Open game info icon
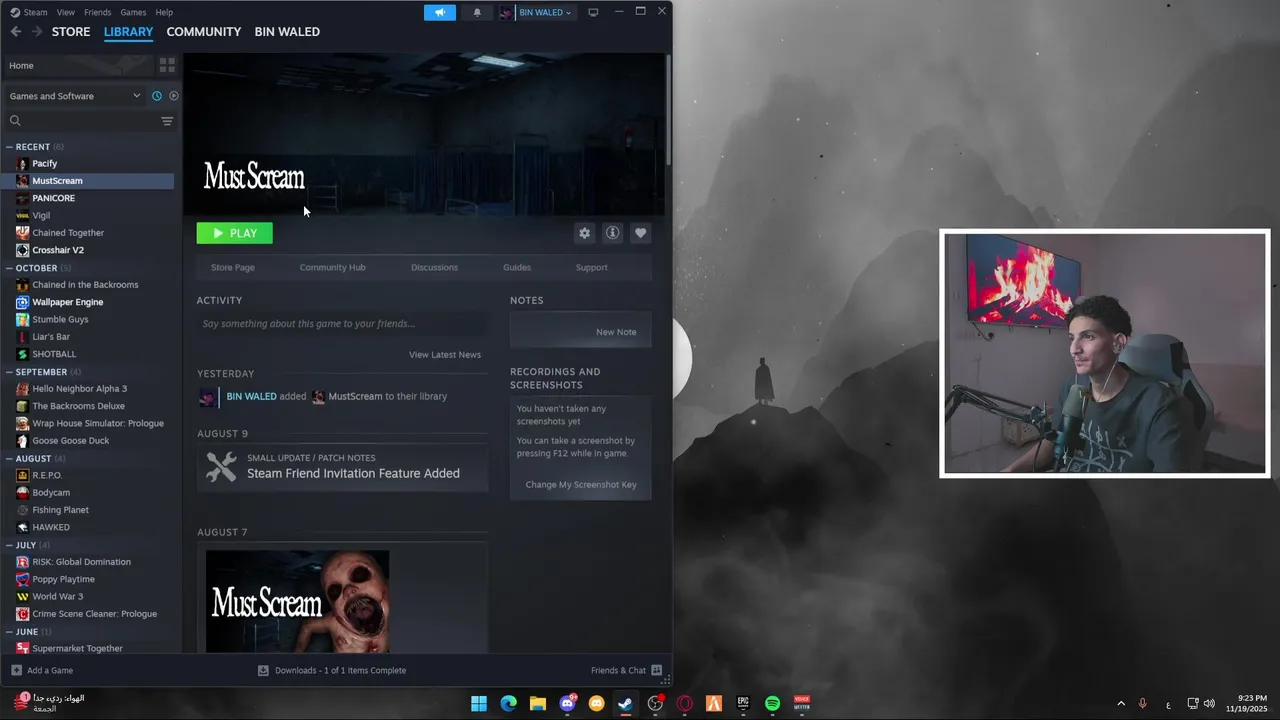 pos(613,233)
